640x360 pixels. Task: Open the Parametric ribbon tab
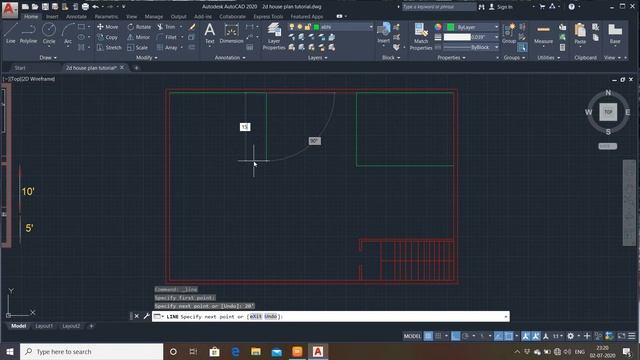106,17
